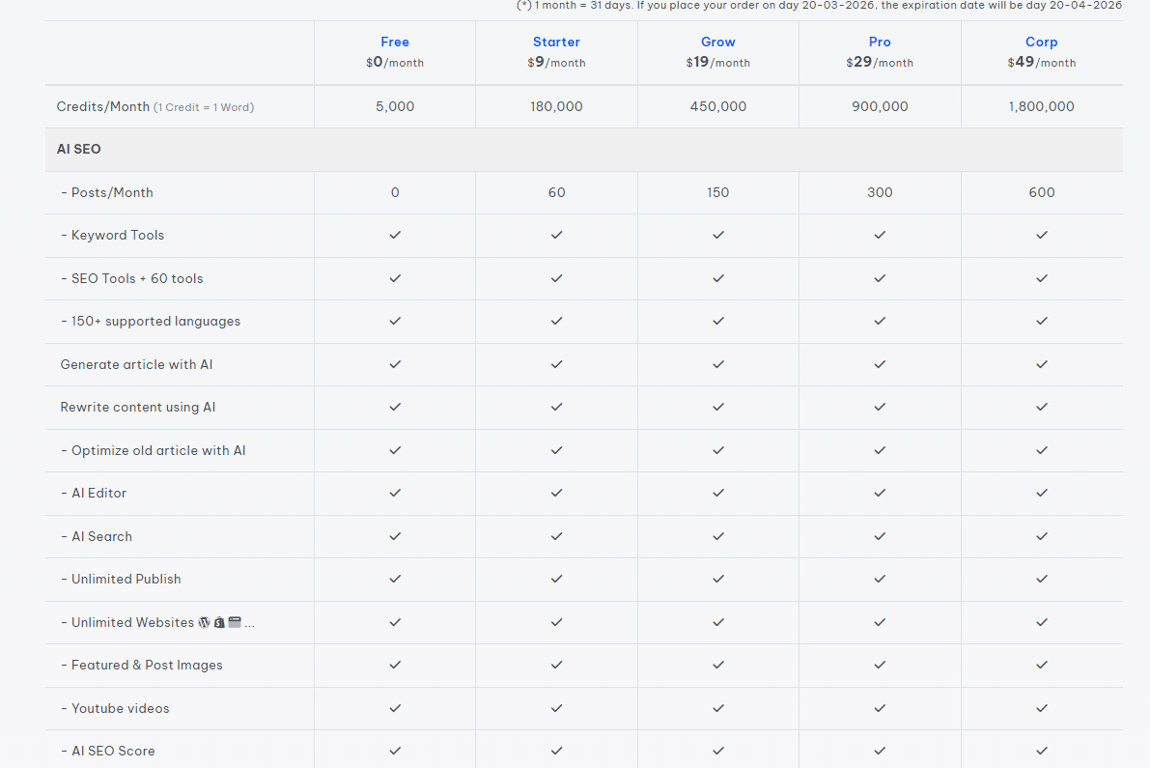This screenshot has width=1150, height=768.
Task: Click the Youtube videos row label
Action: (x=115, y=708)
